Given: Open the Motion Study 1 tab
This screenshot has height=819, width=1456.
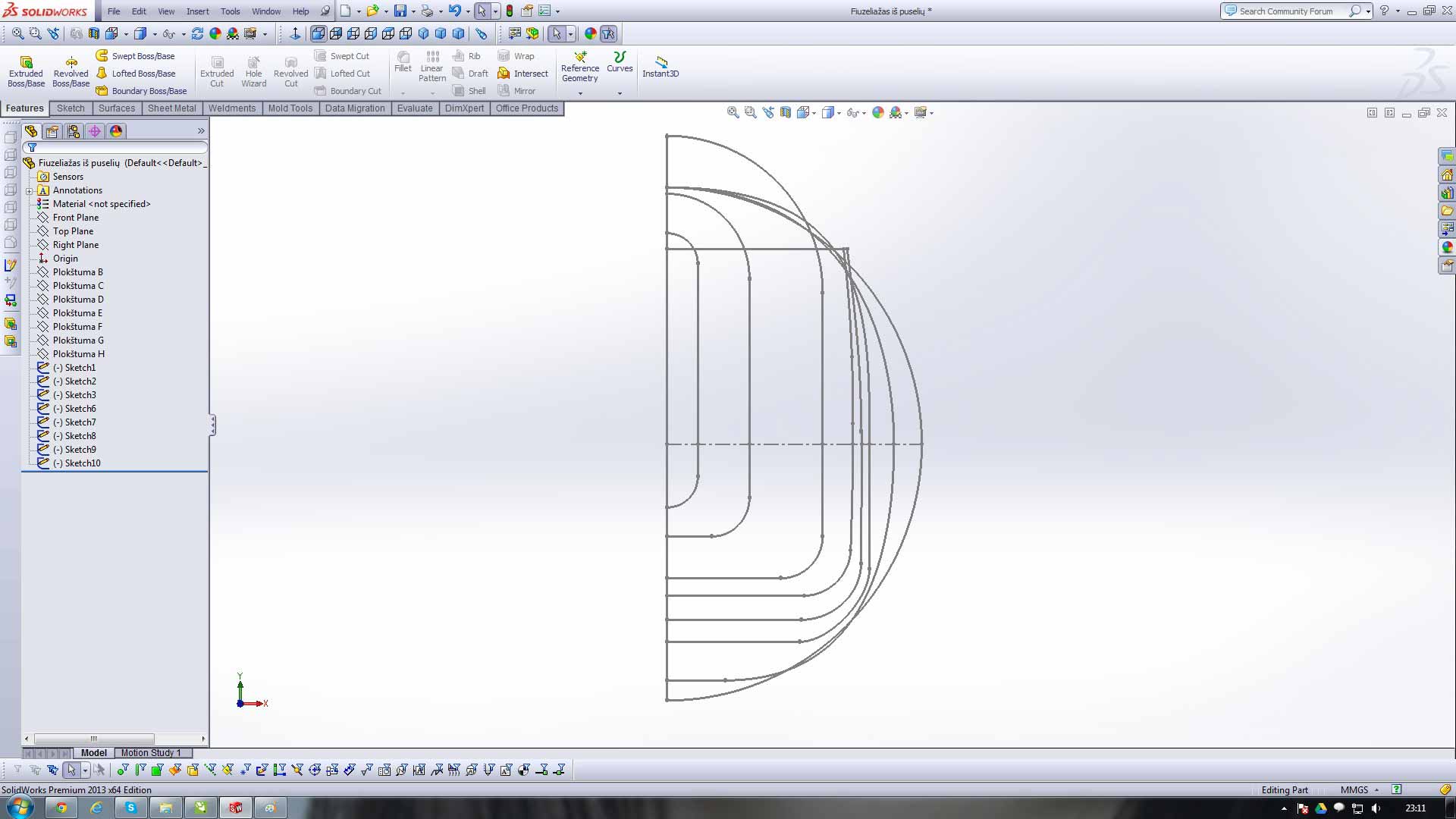Looking at the screenshot, I should coord(150,753).
